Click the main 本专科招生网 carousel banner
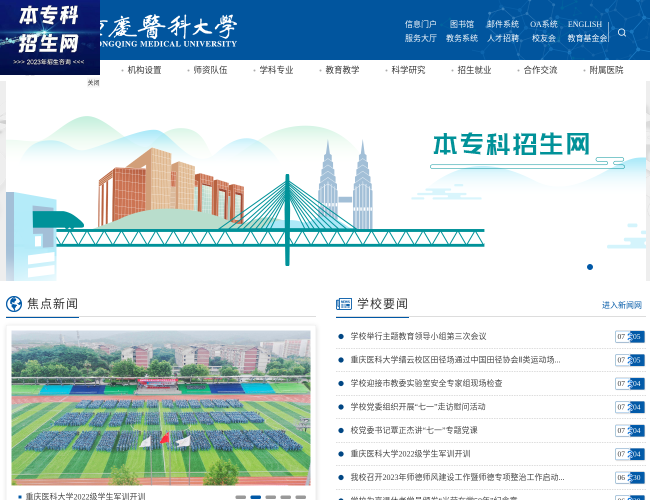Screen dimensions: 650x500 click(325, 181)
